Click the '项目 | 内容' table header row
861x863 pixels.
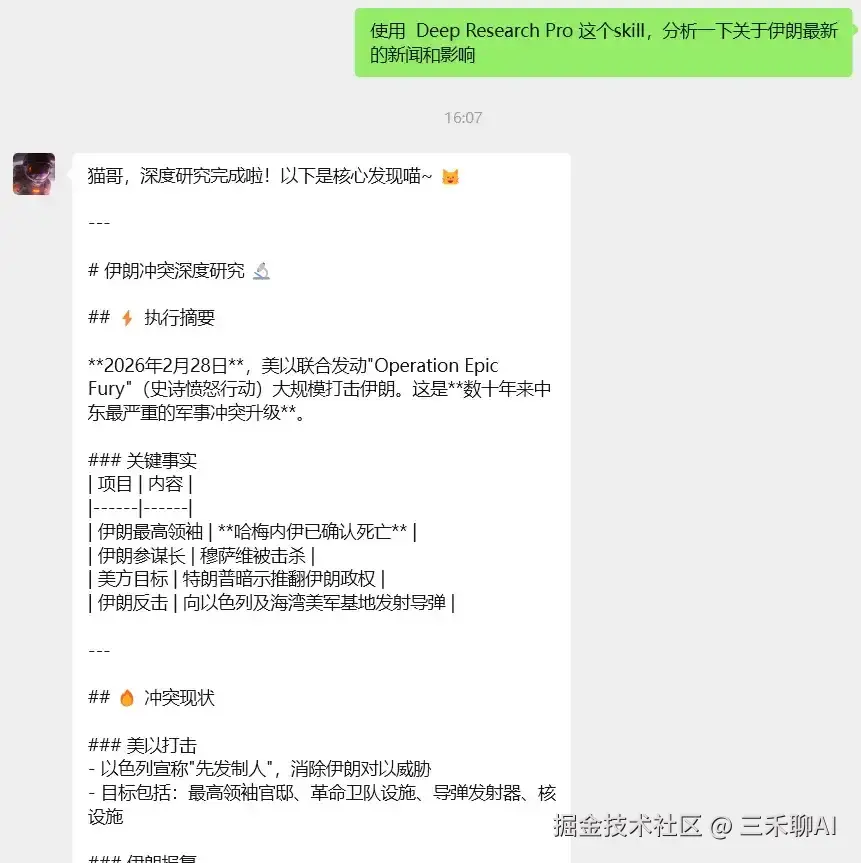(x=140, y=484)
